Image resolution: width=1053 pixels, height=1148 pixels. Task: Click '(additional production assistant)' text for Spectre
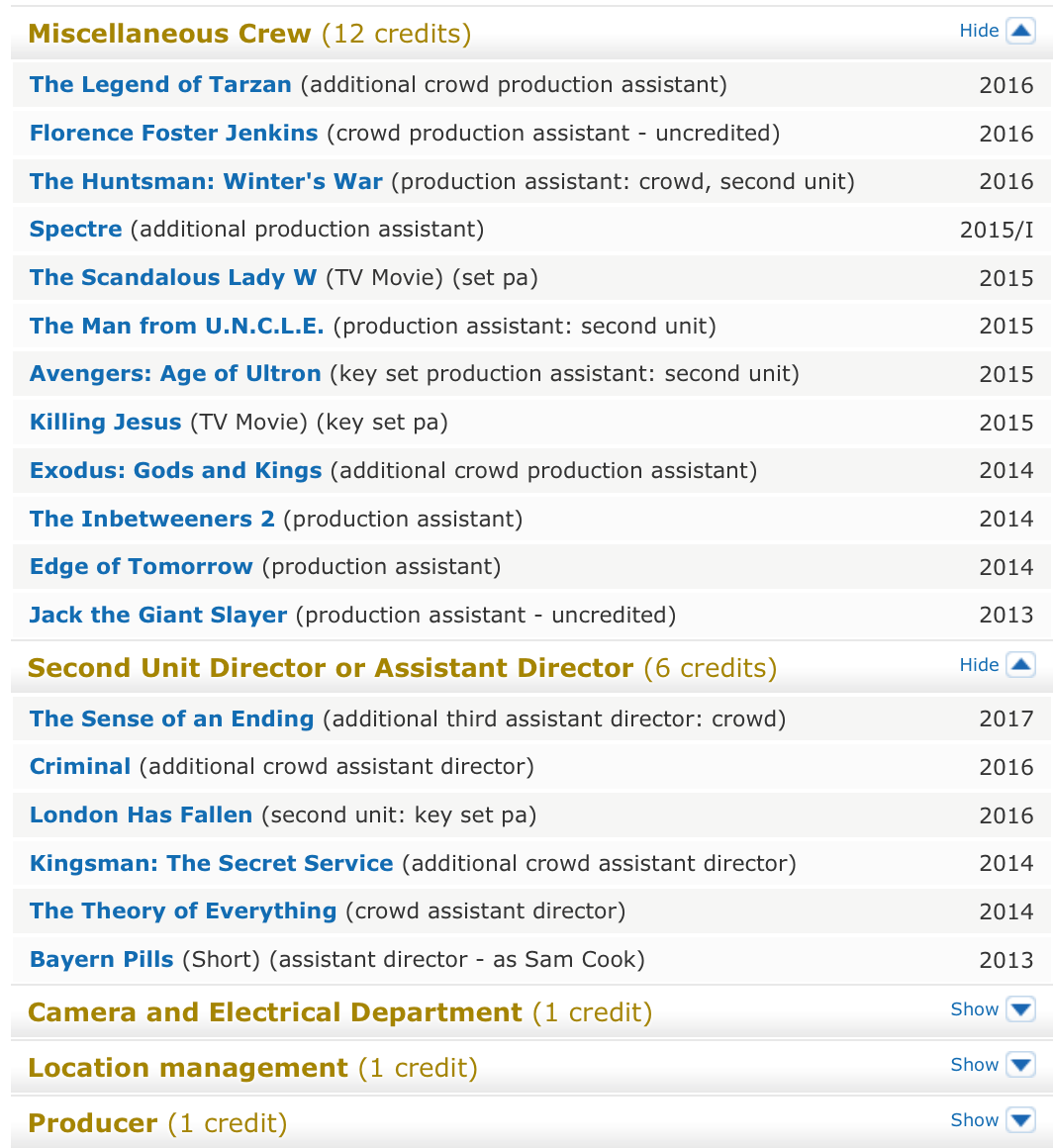coord(308,230)
